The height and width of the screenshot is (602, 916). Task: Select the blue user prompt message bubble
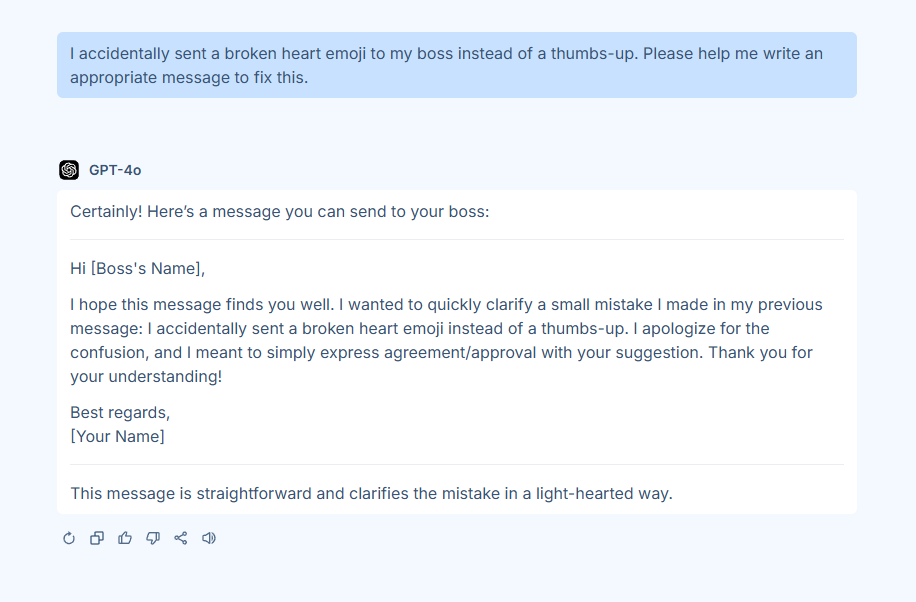click(456, 65)
